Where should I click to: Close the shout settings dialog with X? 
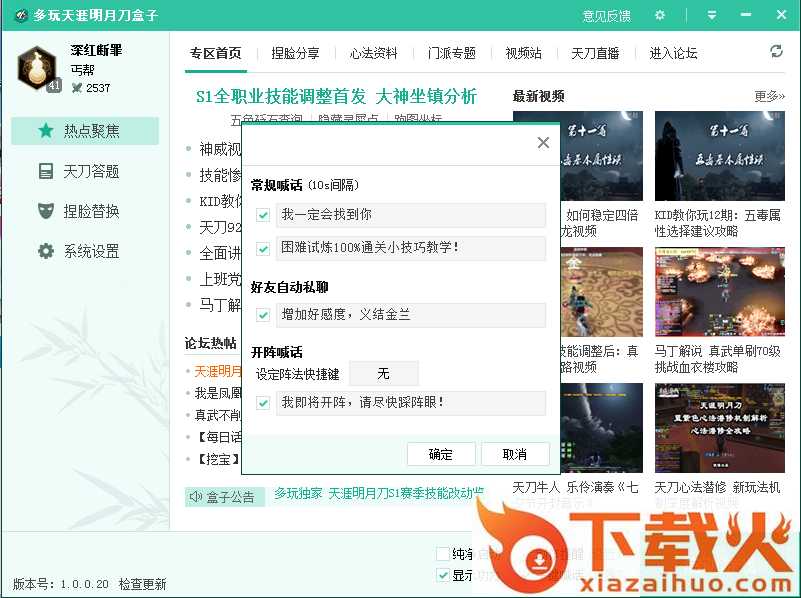543,143
